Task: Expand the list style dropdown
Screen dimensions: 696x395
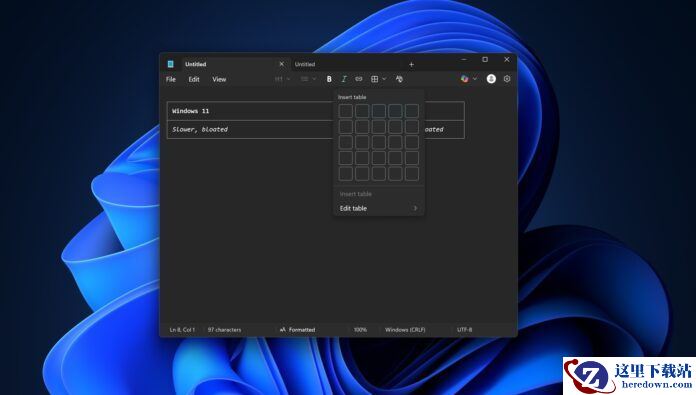Action: pos(308,79)
